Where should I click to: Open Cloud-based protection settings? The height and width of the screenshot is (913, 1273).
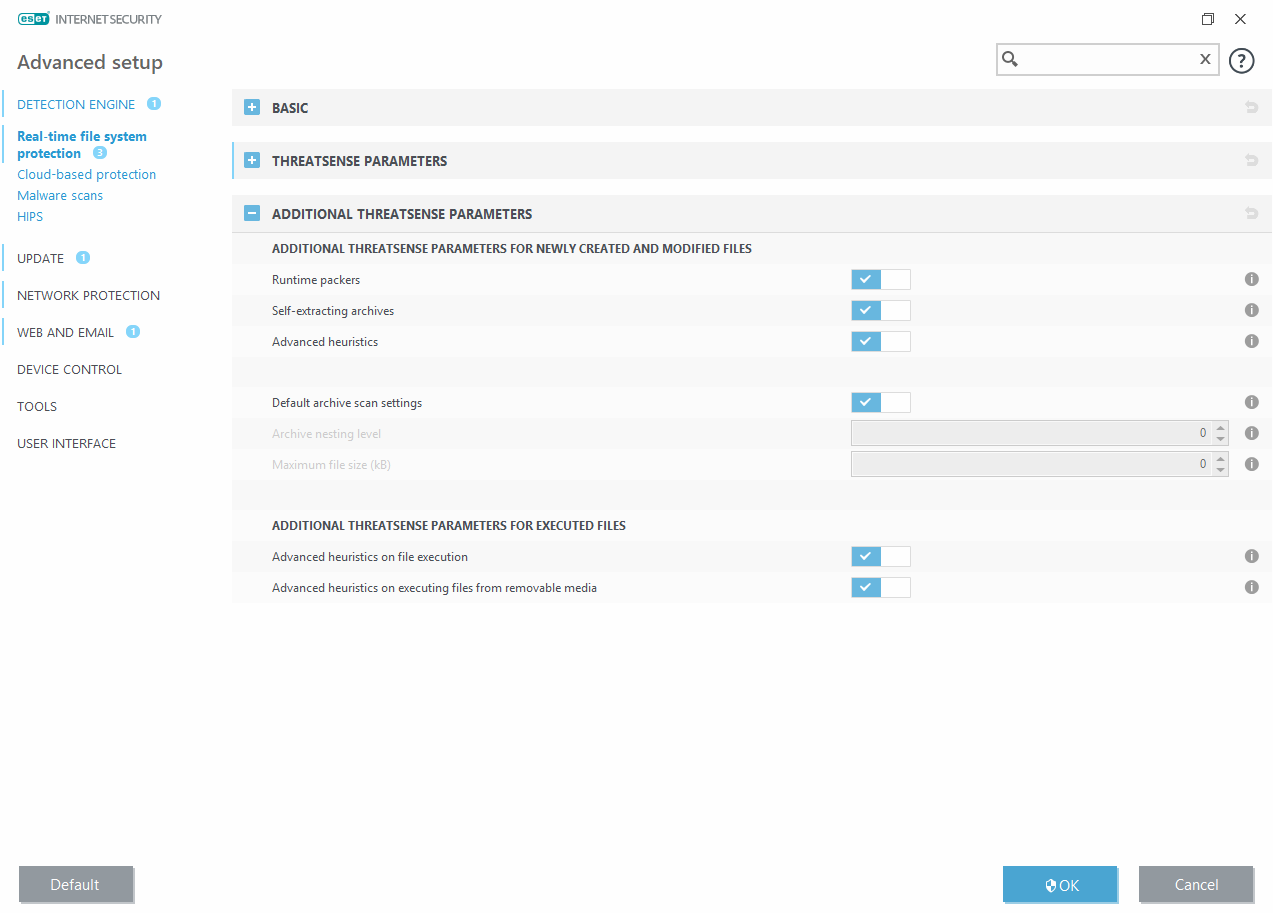[x=86, y=175]
